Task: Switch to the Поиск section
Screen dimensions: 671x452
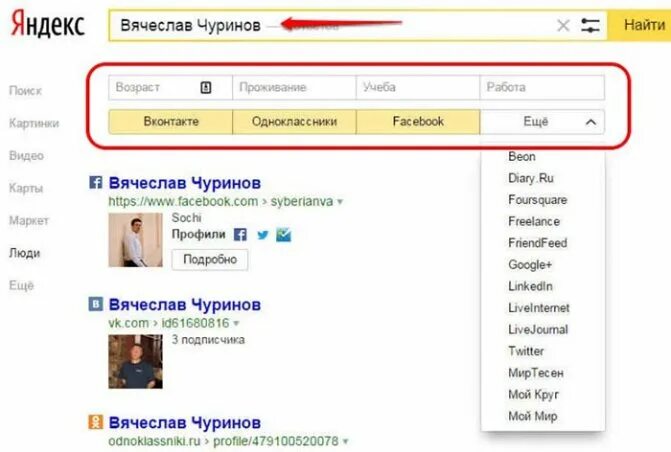Action: [25, 91]
